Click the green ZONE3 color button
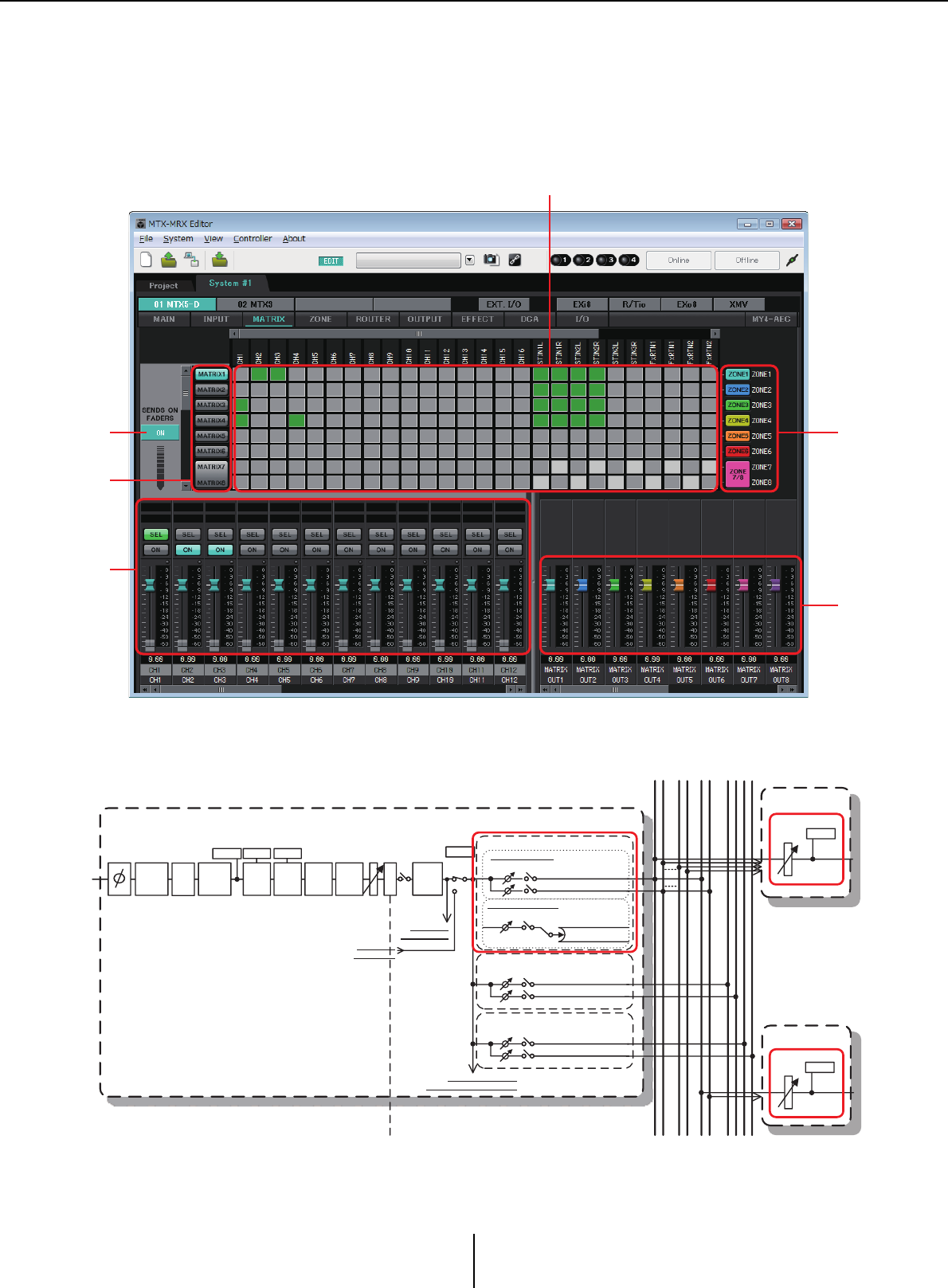 [x=738, y=405]
